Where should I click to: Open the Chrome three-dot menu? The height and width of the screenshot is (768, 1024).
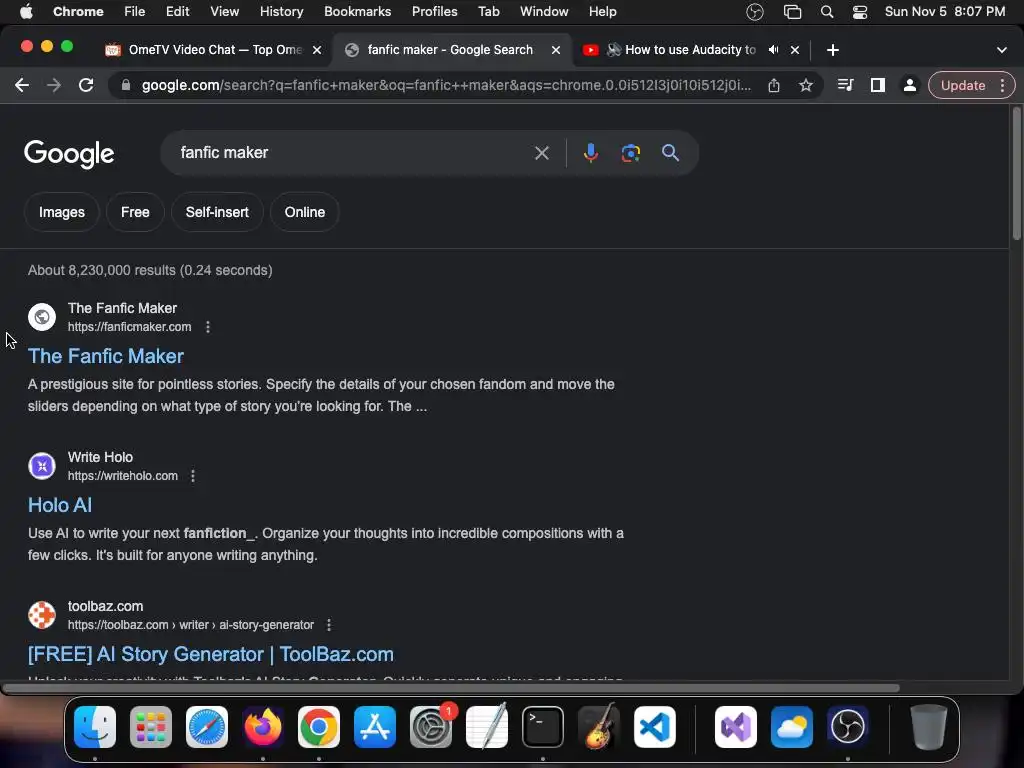click(x=1002, y=86)
